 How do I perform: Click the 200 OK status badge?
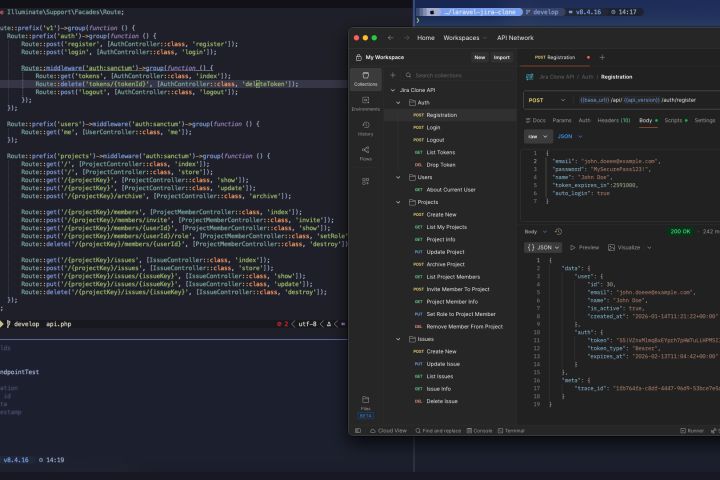pyautogui.click(x=680, y=232)
